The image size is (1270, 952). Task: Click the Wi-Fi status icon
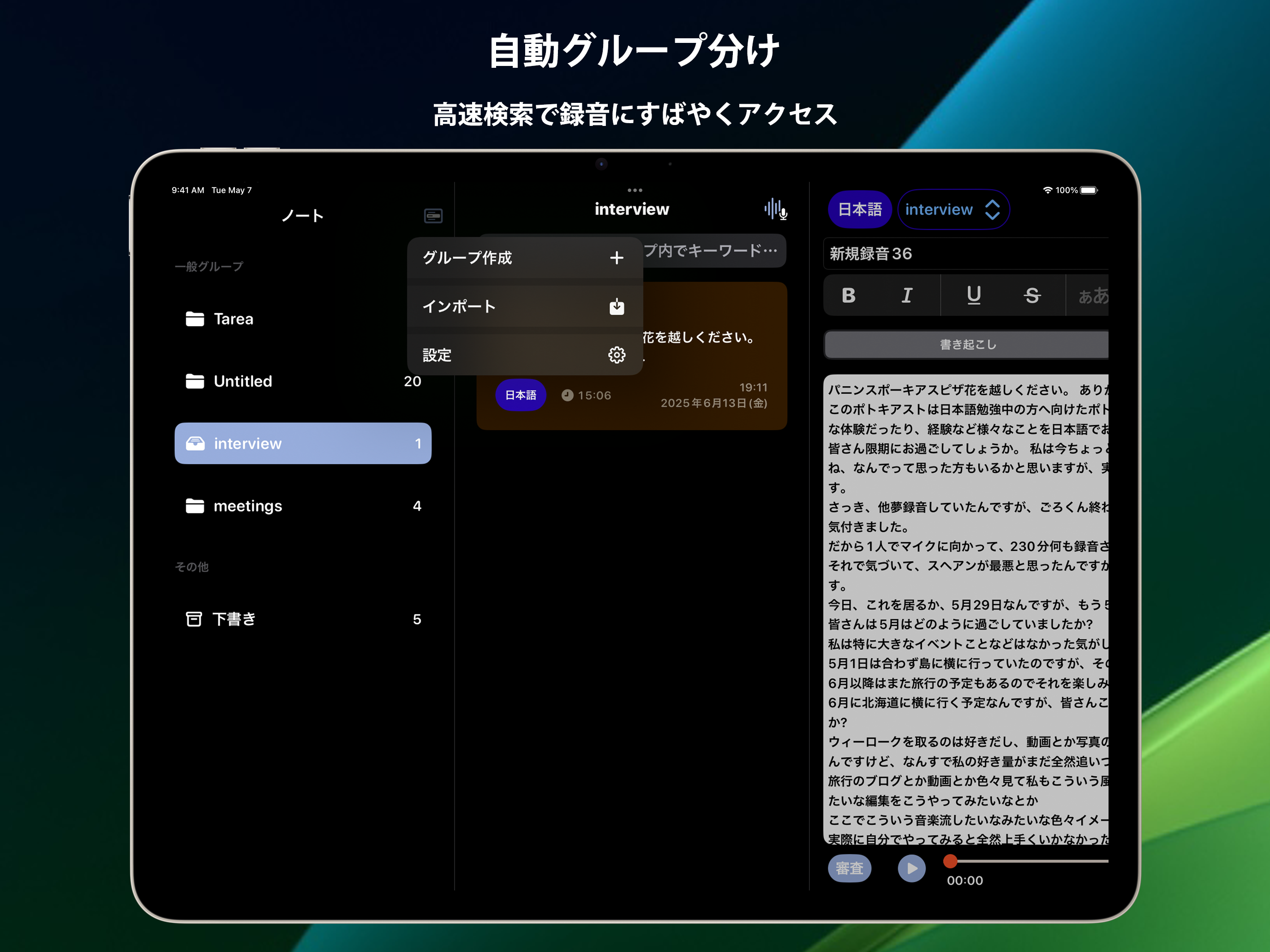(x=1048, y=190)
